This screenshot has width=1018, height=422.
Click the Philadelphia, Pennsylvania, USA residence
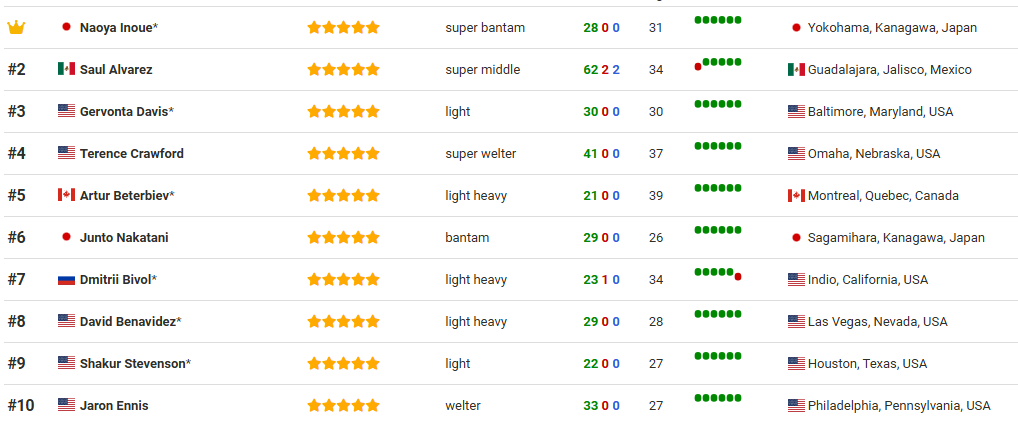tap(898, 406)
